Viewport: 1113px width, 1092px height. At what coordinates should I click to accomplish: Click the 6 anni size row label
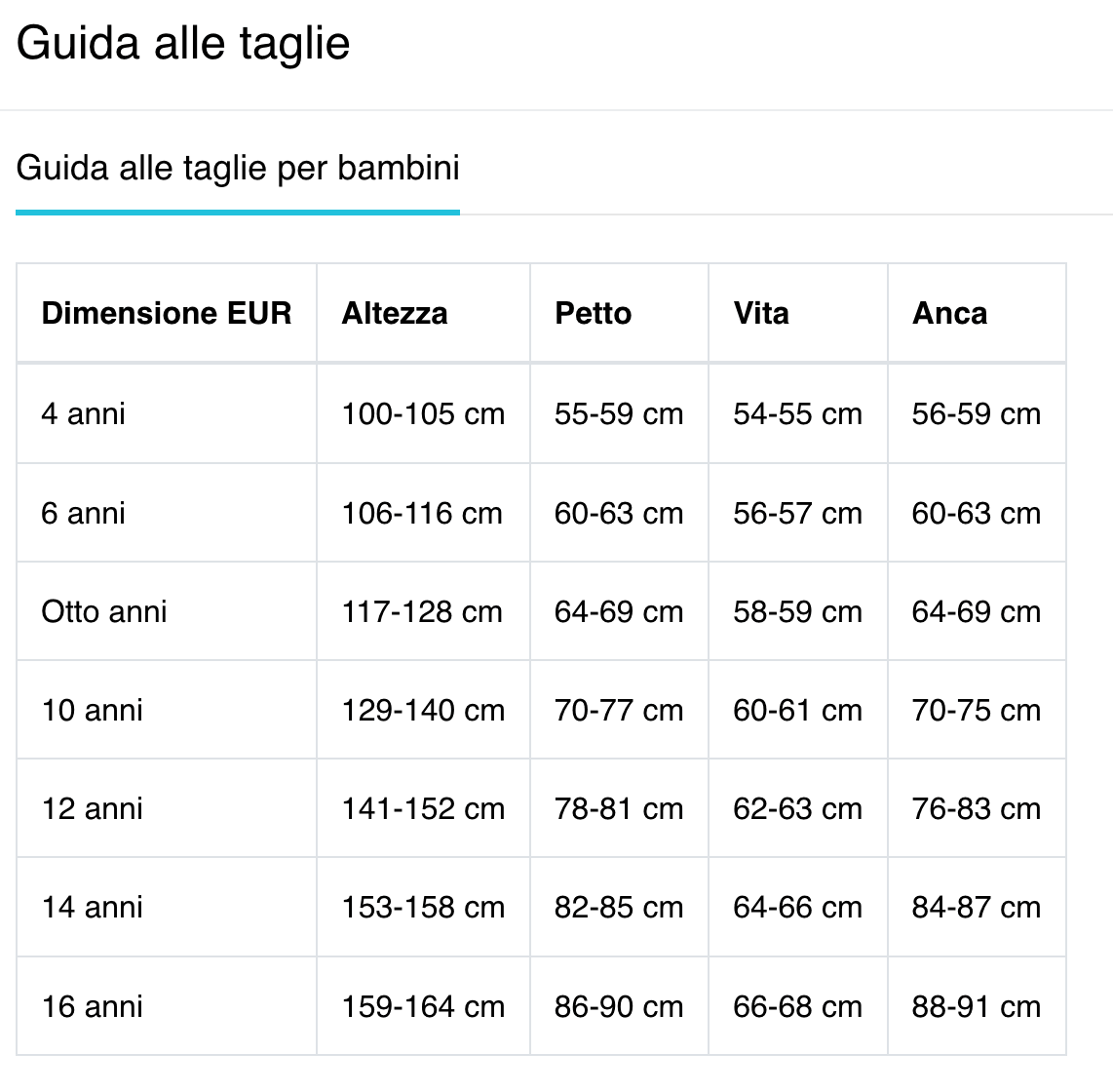[84, 513]
